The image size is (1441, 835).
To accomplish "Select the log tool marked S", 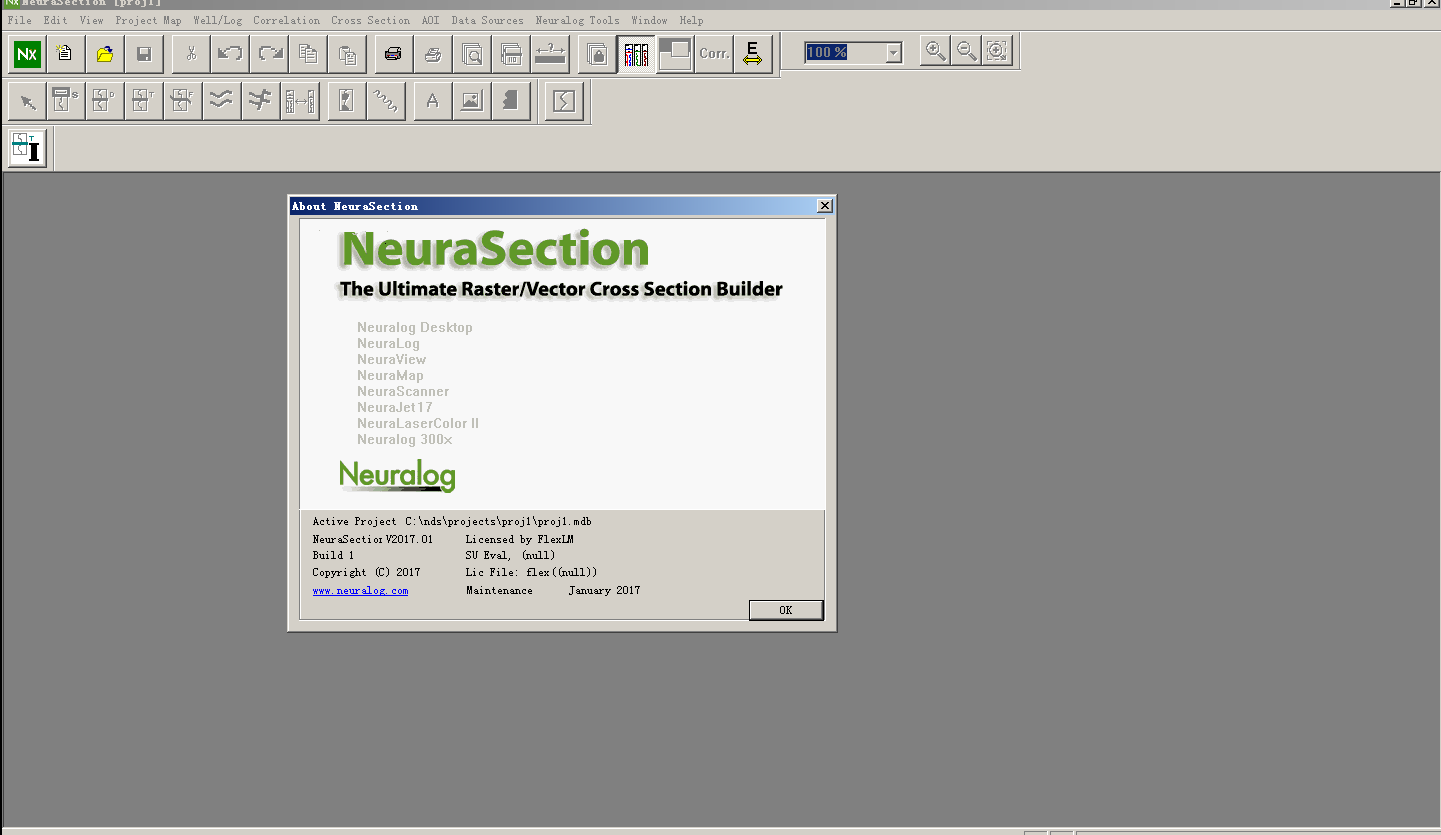I will pyautogui.click(x=66, y=102).
